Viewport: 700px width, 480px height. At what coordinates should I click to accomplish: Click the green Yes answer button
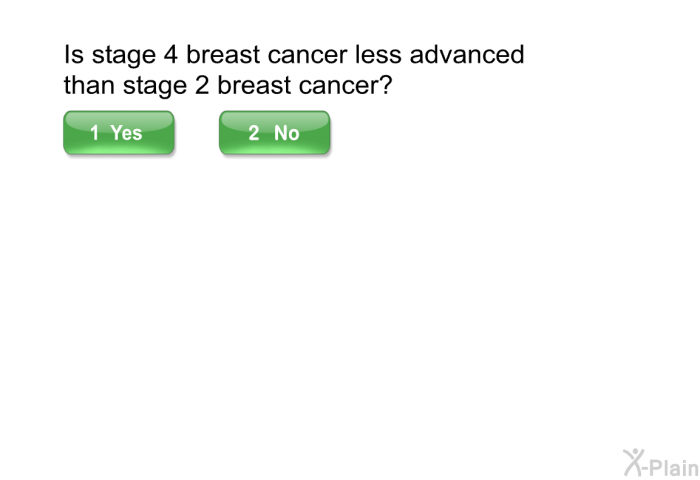[118, 132]
